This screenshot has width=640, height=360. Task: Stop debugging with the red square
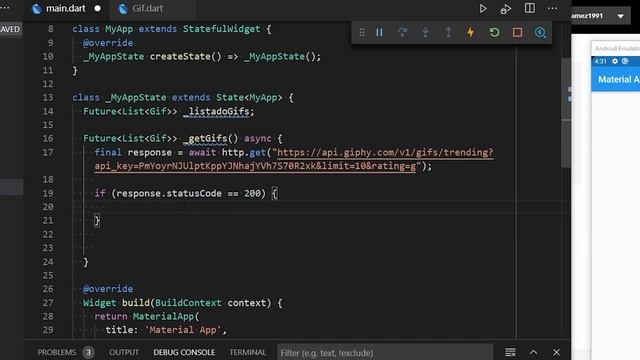coord(518,32)
